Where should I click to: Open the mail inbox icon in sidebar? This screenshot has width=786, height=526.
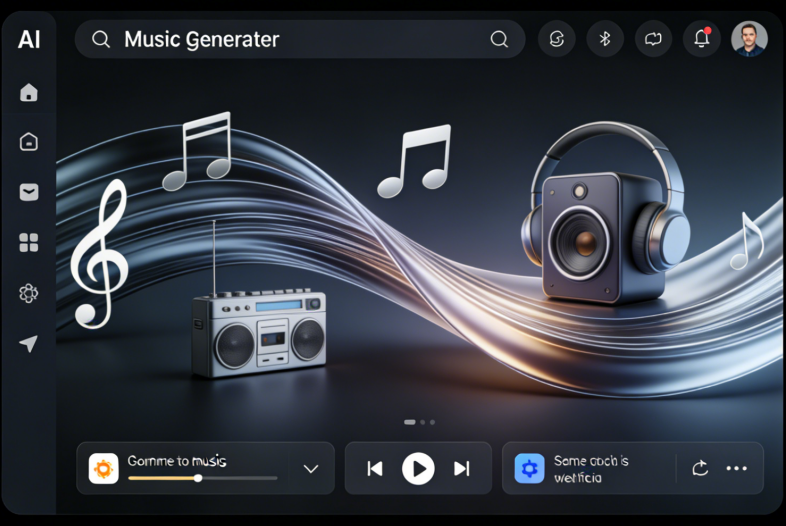(29, 192)
